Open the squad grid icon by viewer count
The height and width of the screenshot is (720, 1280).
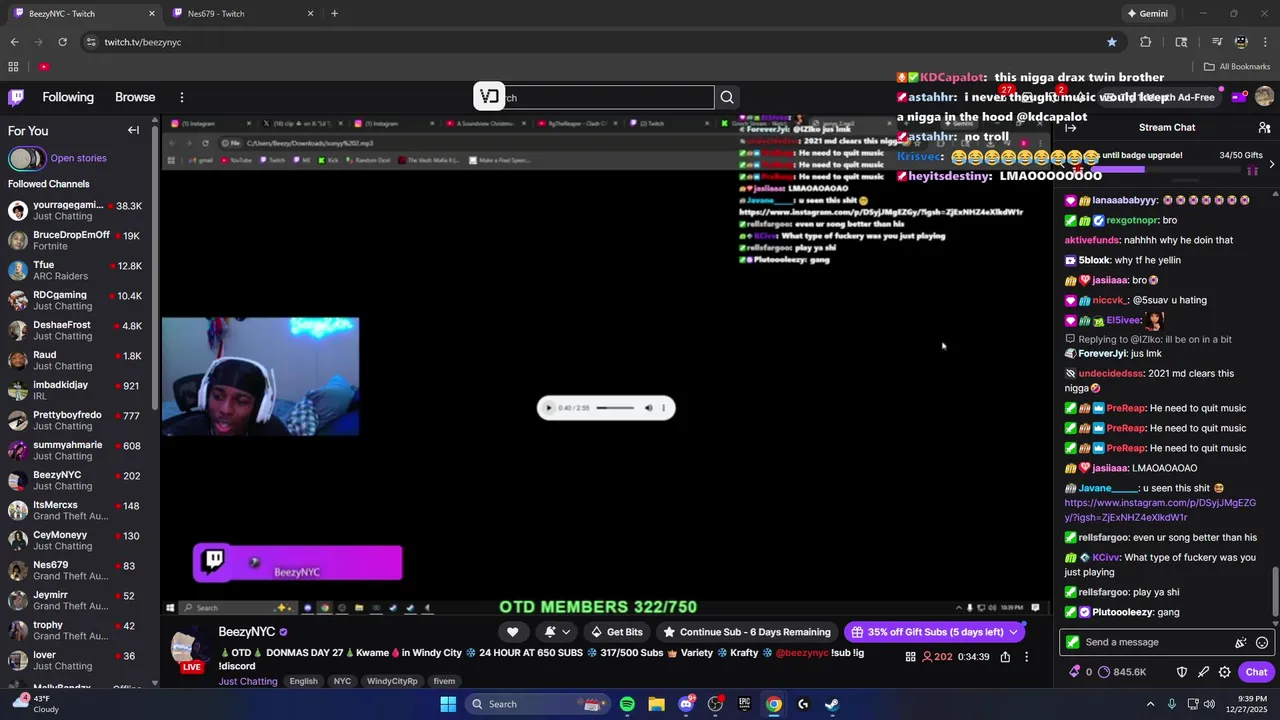(910, 657)
